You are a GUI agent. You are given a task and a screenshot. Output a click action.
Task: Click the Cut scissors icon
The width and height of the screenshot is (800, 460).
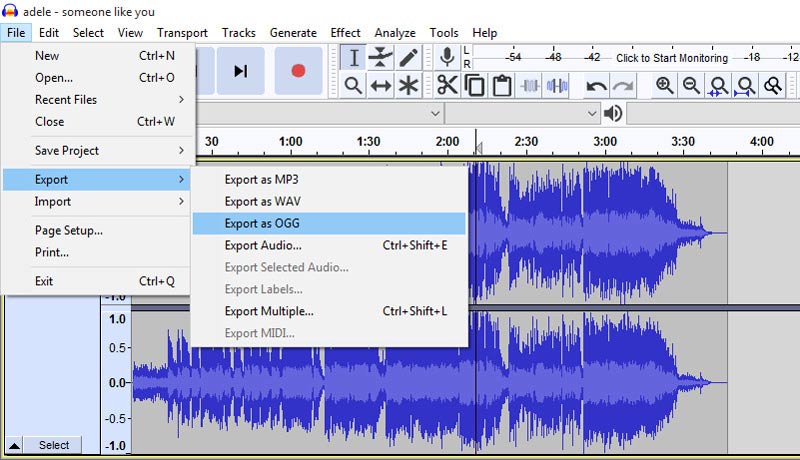(447, 86)
